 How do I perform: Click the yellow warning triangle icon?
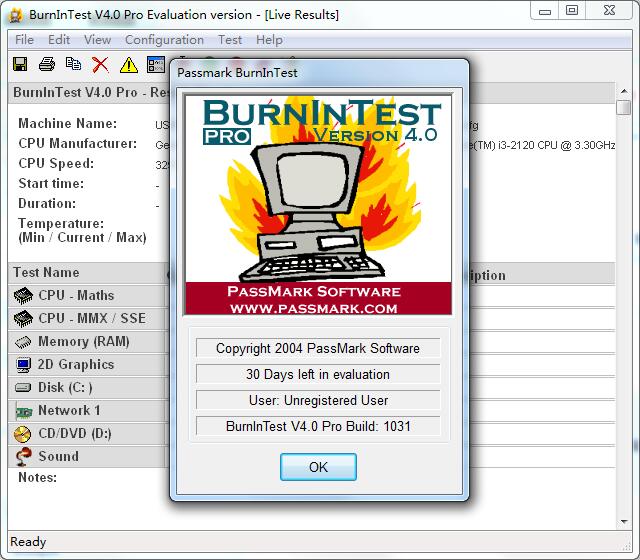coord(129,64)
